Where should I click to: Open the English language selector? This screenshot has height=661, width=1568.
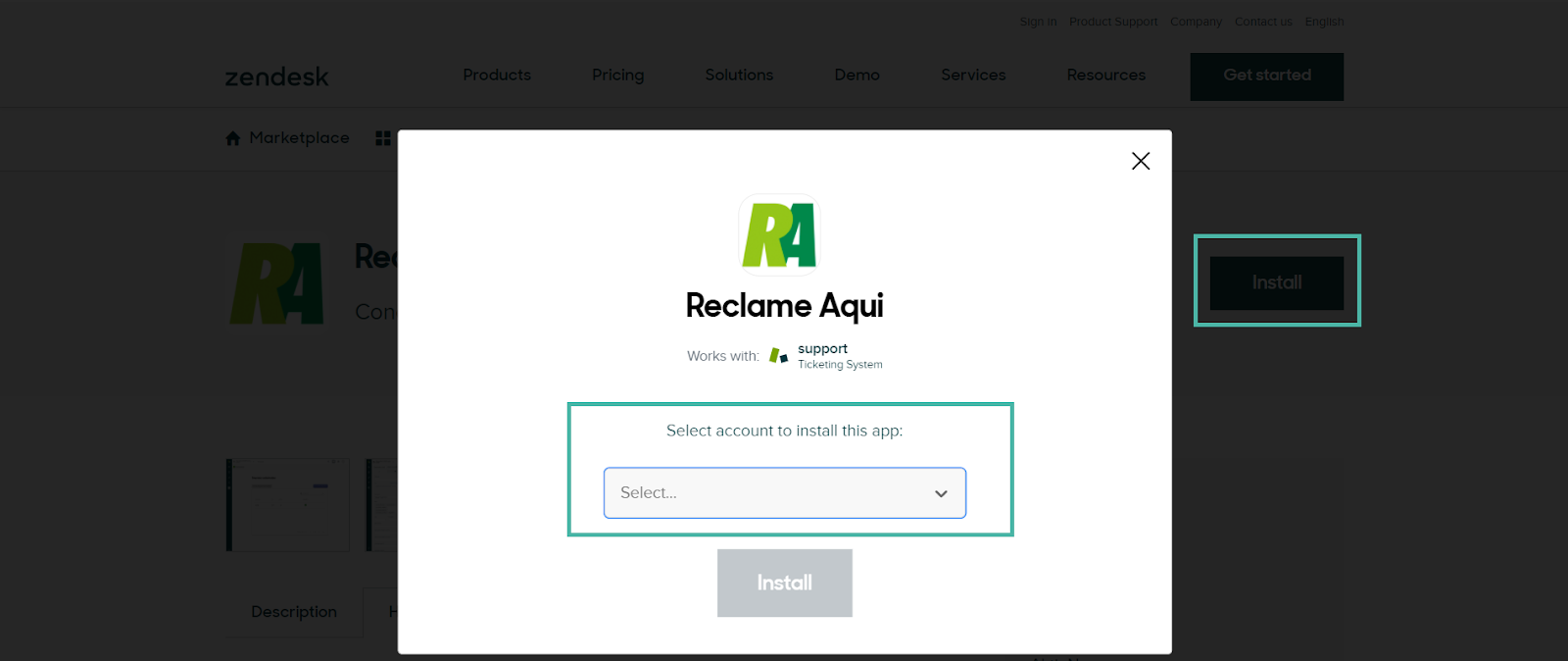click(x=1324, y=22)
